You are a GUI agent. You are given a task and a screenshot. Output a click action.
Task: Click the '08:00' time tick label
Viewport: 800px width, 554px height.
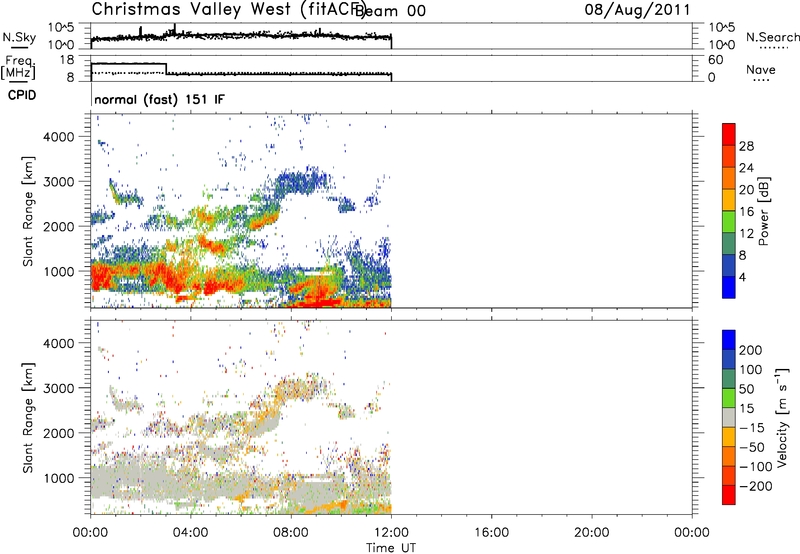(291, 533)
